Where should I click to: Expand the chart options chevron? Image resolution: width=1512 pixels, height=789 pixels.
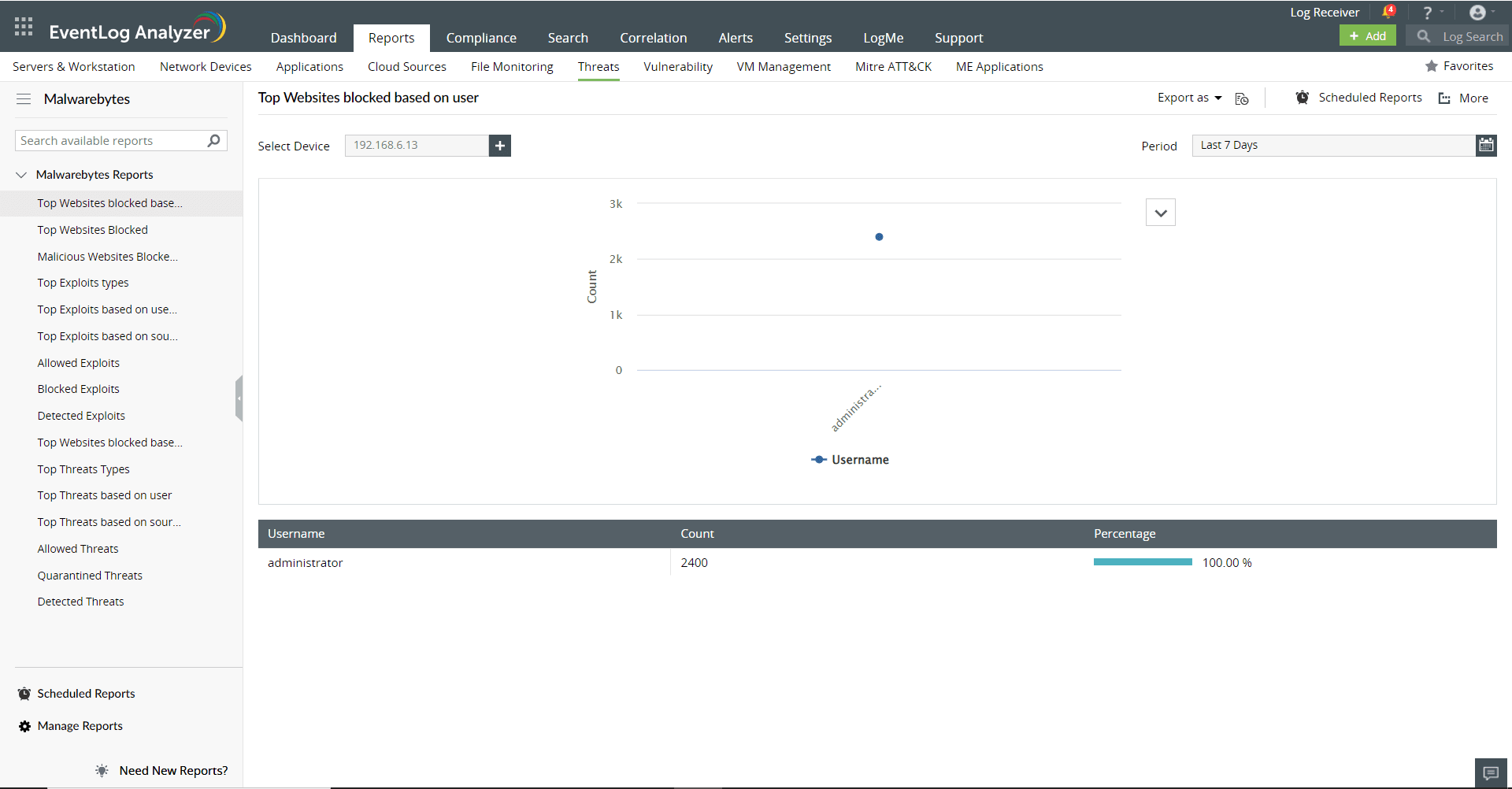1160,212
